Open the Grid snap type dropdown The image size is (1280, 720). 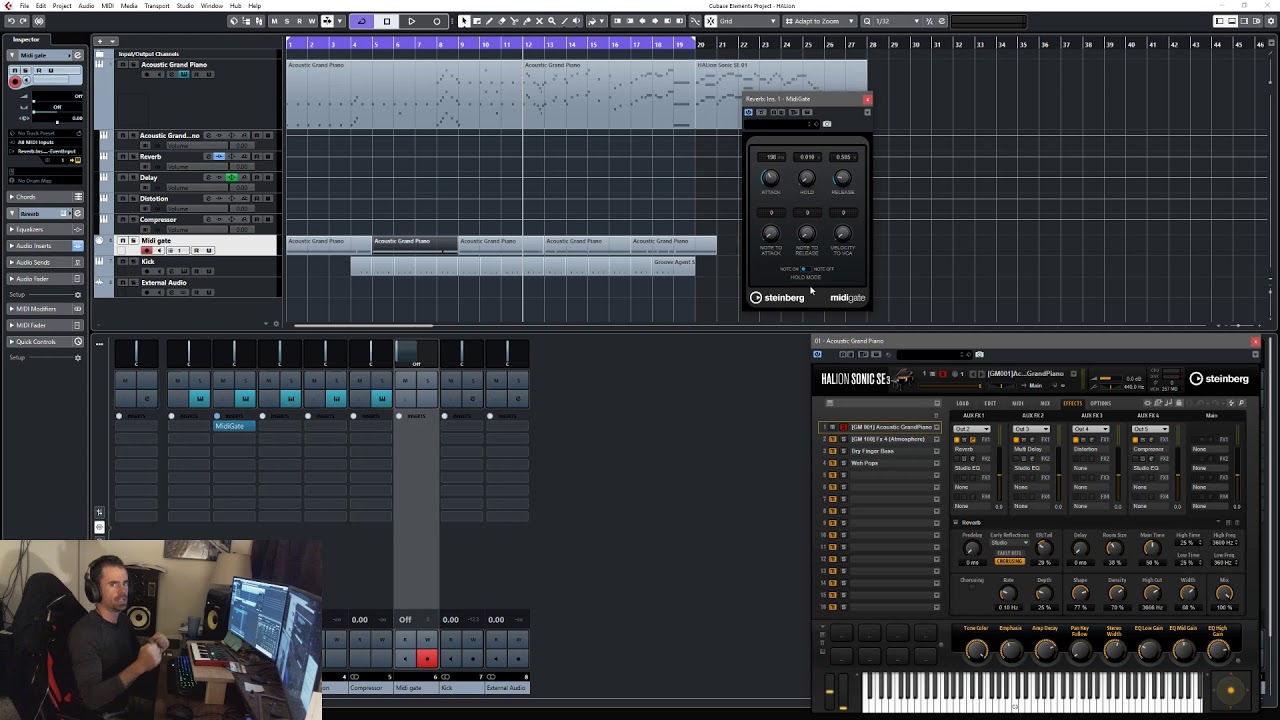[x=748, y=21]
